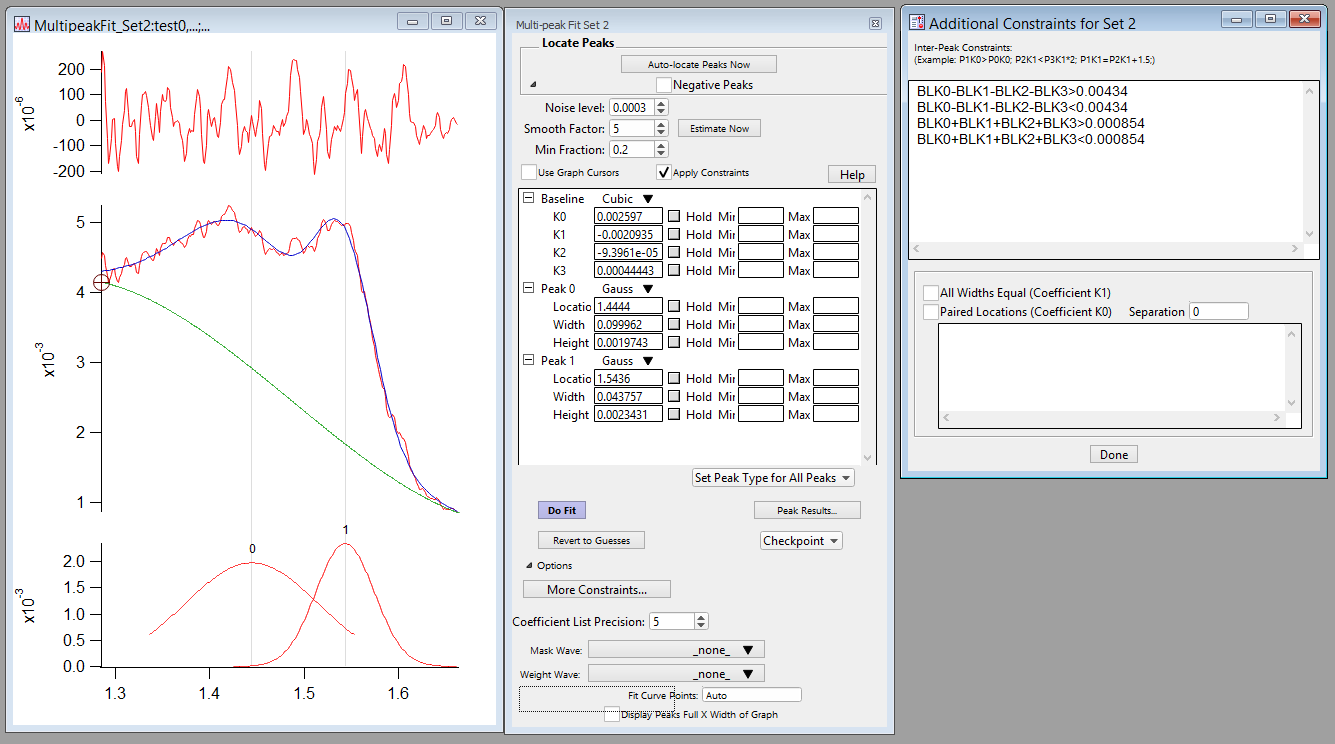This screenshot has height=744, width=1335.
Task: Expand the Options section
Action: point(530,564)
